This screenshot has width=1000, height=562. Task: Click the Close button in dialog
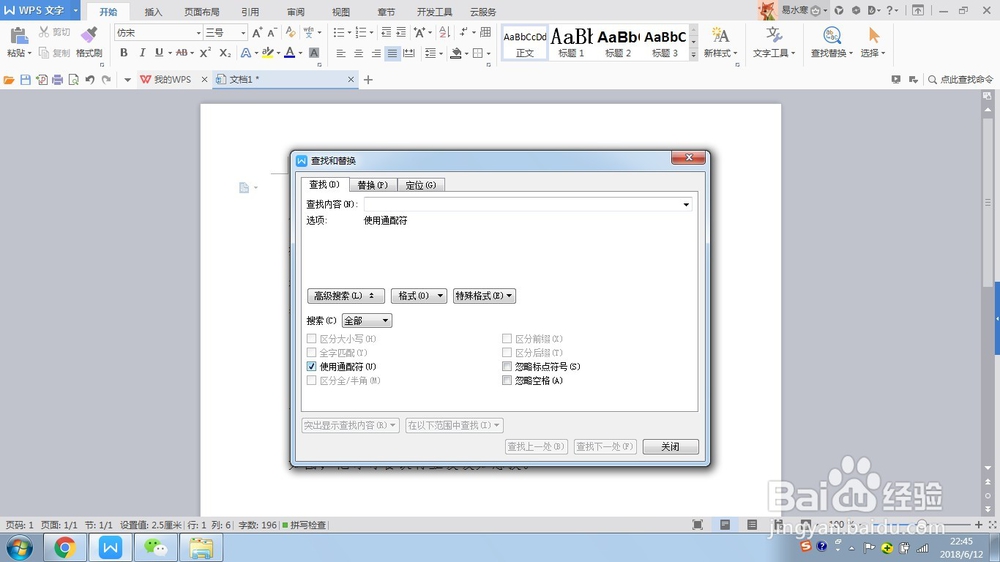[x=670, y=447]
